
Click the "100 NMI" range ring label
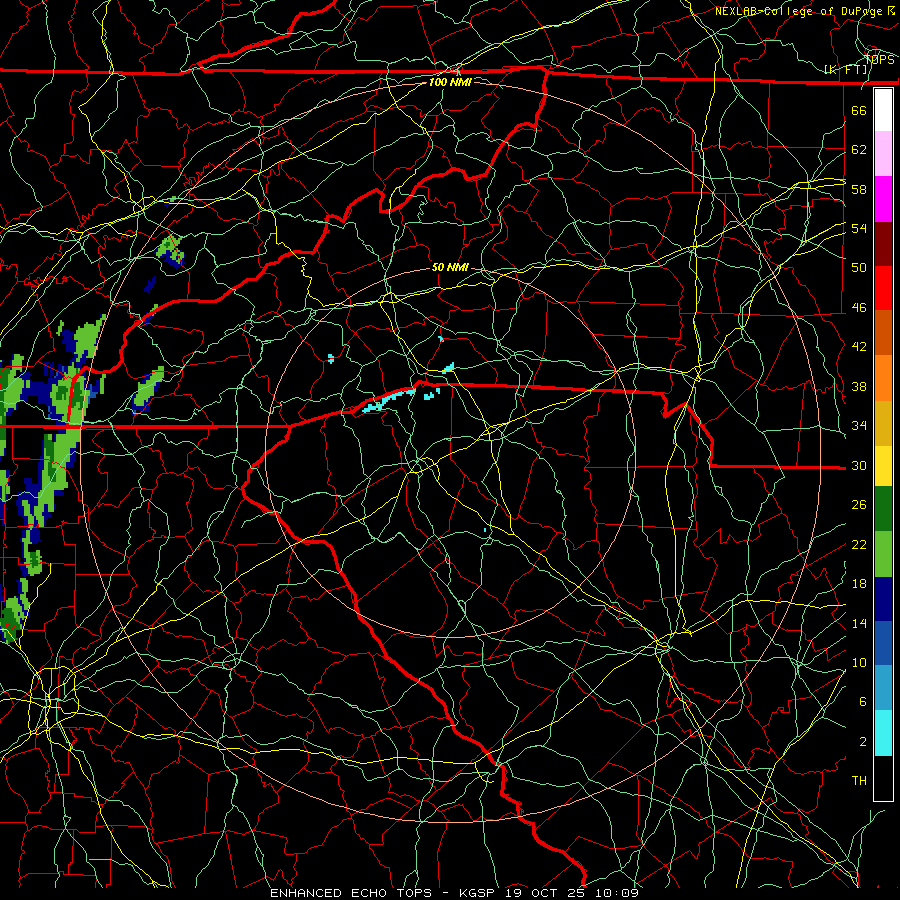point(450,82)
